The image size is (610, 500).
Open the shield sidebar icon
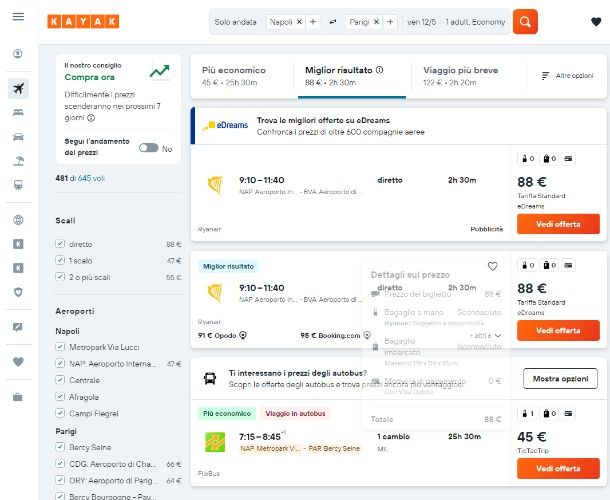tap(18, 292)
